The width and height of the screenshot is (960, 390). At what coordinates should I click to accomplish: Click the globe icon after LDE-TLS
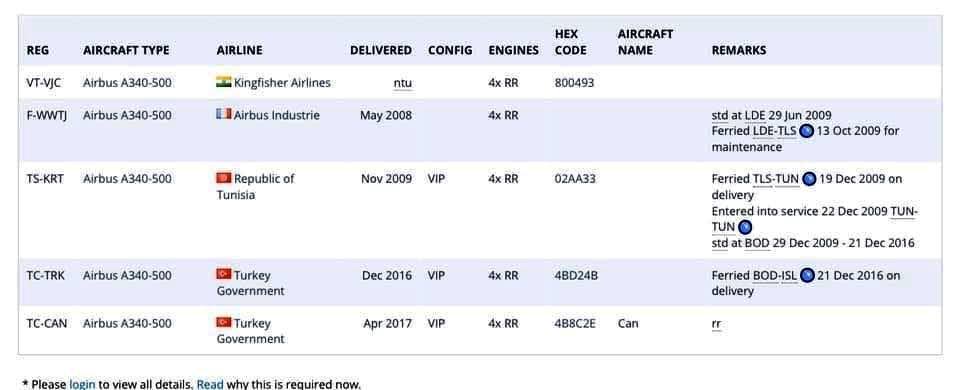pyautogui.click(x=807, y=131)
